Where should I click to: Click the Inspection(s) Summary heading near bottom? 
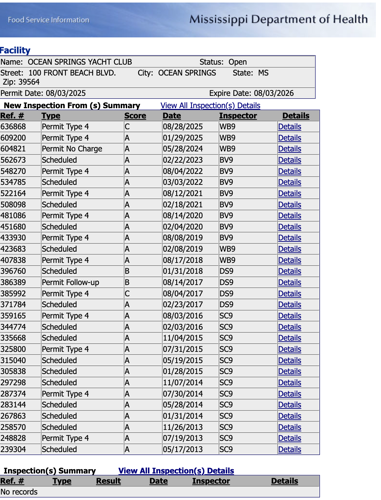[x=50, y=471]
